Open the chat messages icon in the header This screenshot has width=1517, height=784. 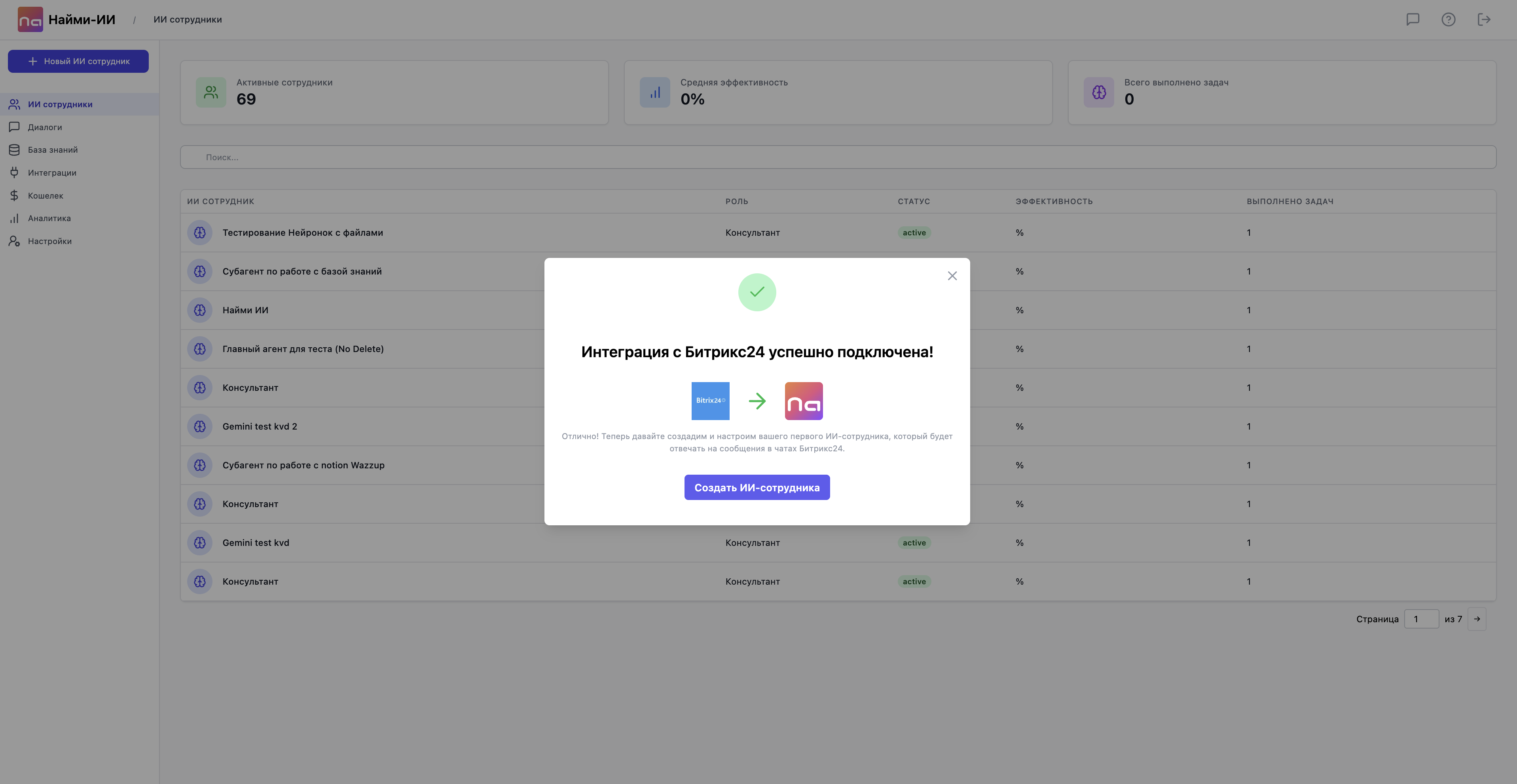coord(1412,19)
